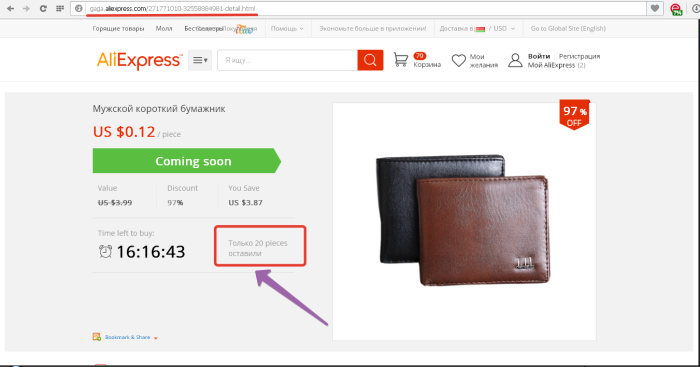Click the user account profile icon
This screenshot has height=367, width=700.
click(x=515, y=60)
